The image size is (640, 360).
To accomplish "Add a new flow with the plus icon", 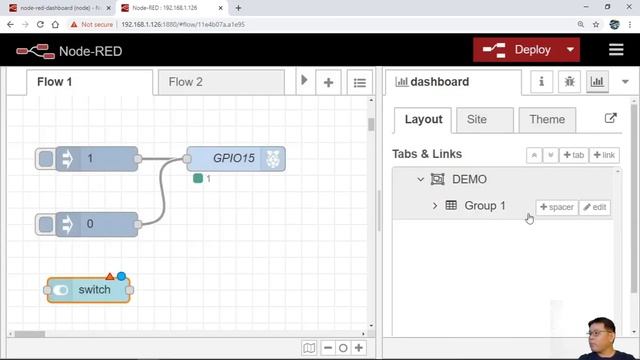I will point(328,82).
